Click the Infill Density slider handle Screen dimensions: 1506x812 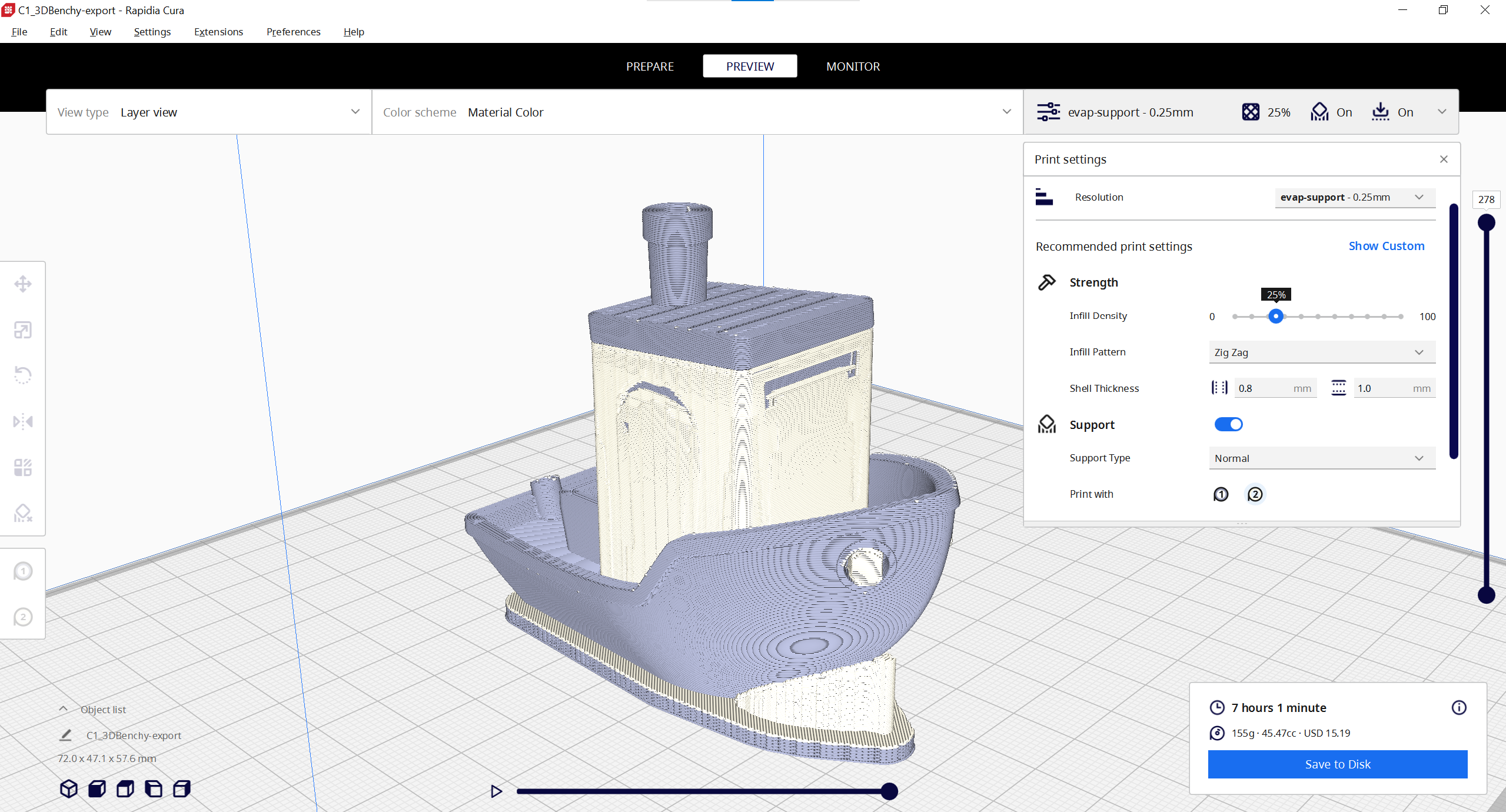tap(1275, 317)
